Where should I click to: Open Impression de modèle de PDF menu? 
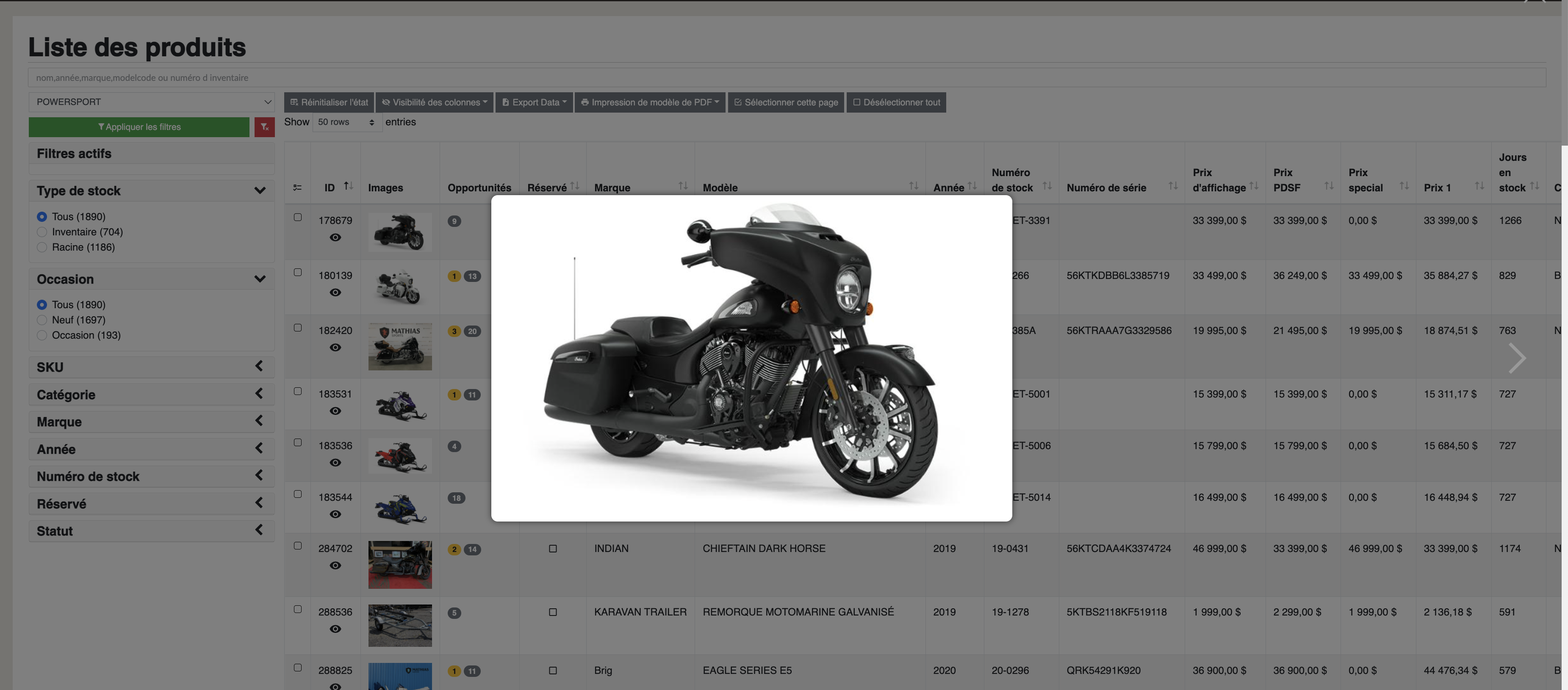(650, 102)
